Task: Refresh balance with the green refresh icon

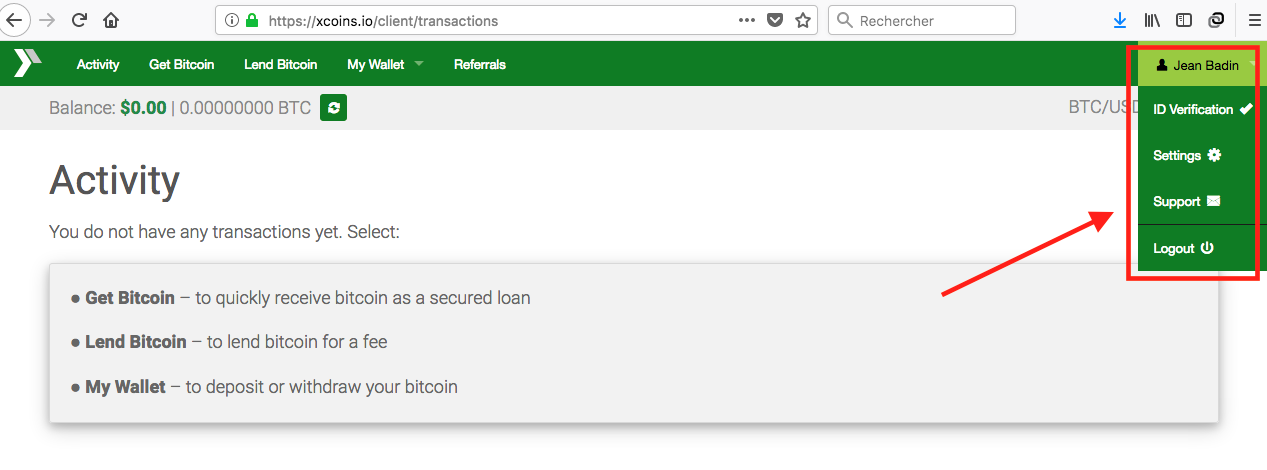Action: click(333, 108)
